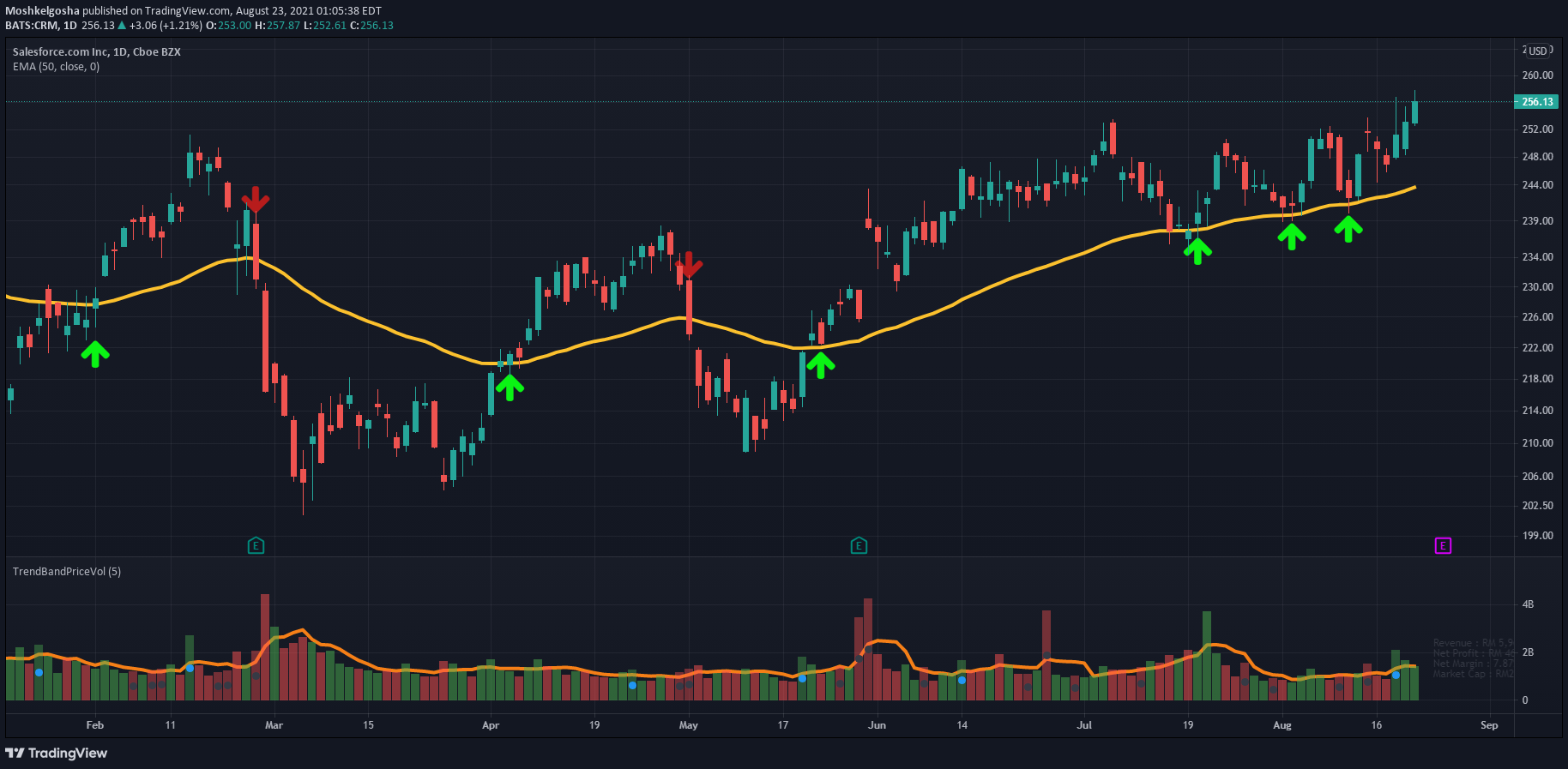1568x769 pixels.
Task: Click the blue volume dot after August 16
Action: tap(1396, 676)
